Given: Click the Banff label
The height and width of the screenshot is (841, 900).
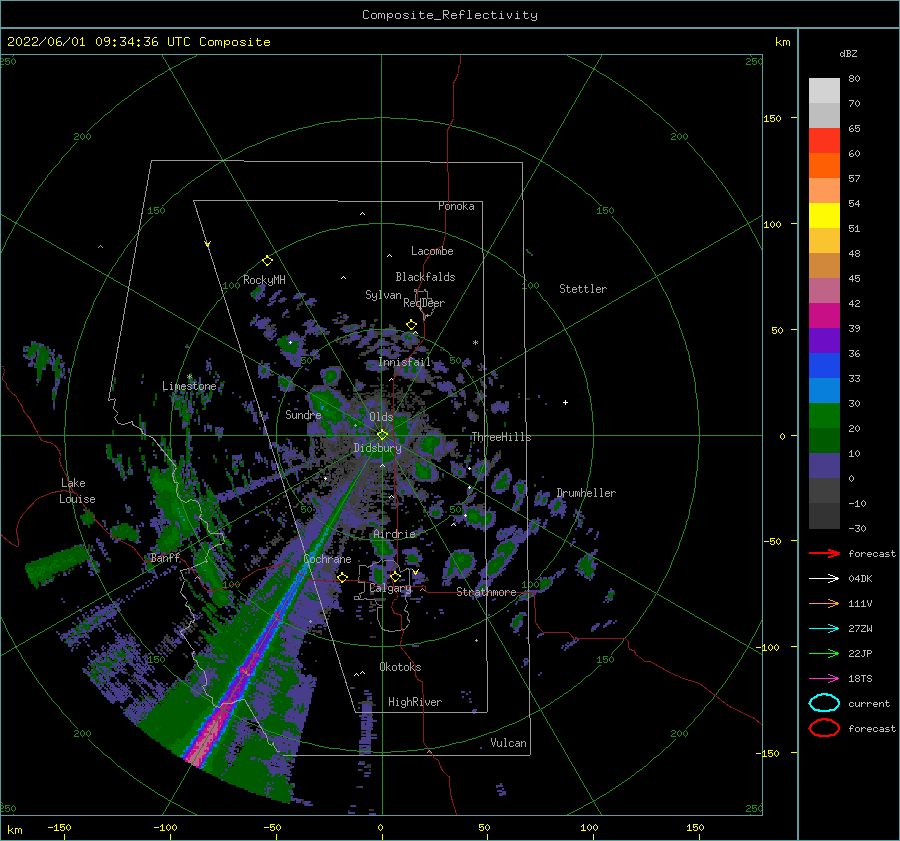Looking at the screenshot, I should tap(165, 558).
